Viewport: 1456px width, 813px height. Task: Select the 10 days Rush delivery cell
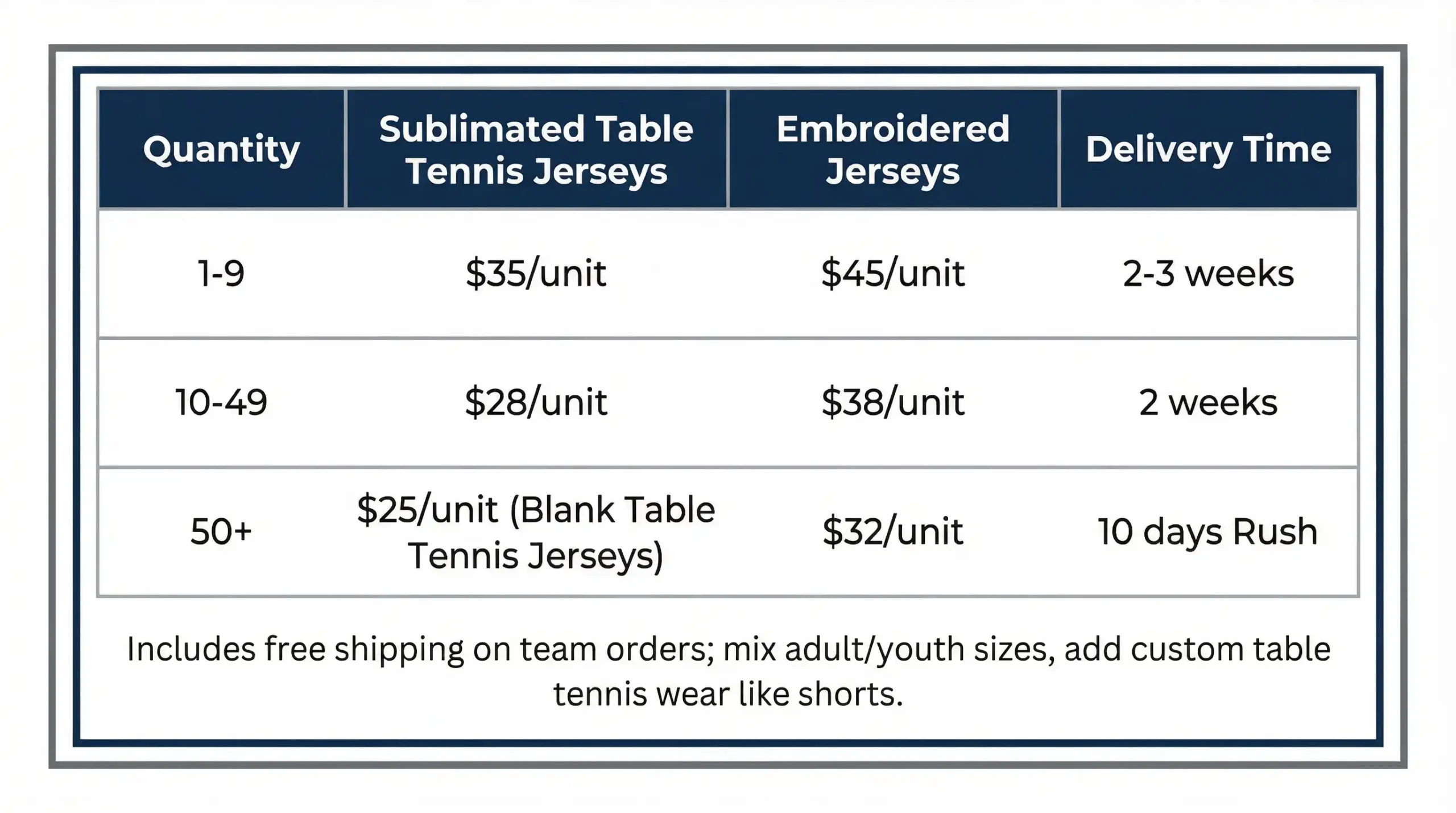[1208, 531]
